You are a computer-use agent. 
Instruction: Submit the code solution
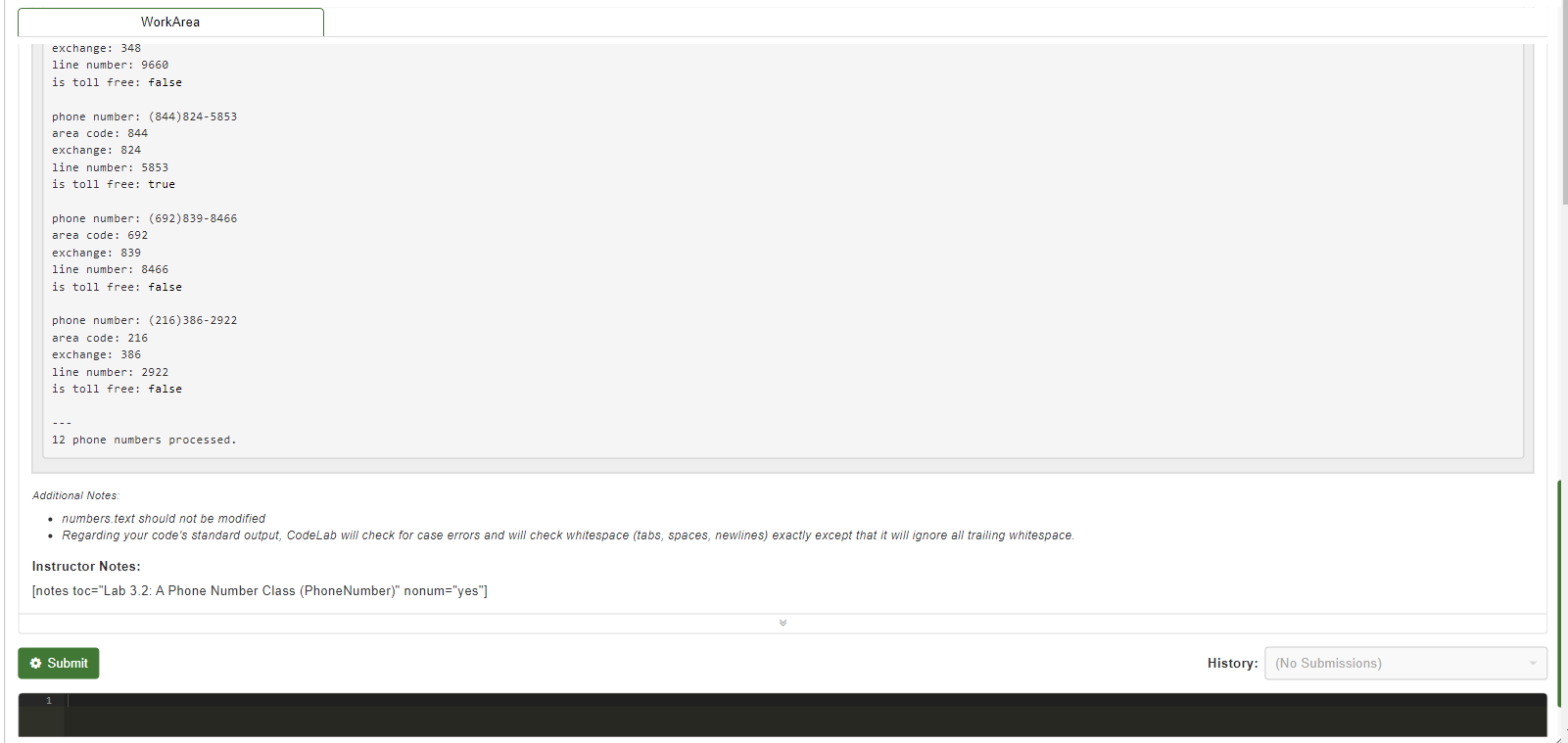tap(59, 663)
